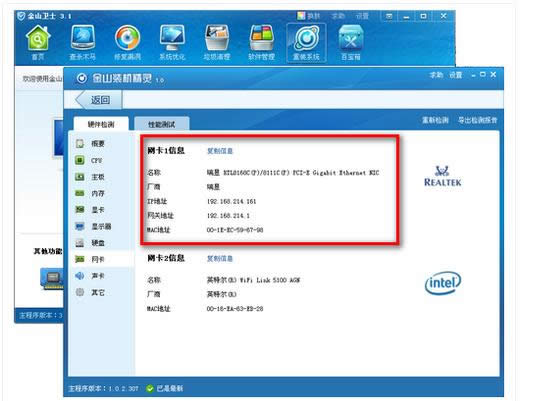Copy info link for 网卡2信息
The height and width of the screenshot is (401, 548).
[220, 259]
